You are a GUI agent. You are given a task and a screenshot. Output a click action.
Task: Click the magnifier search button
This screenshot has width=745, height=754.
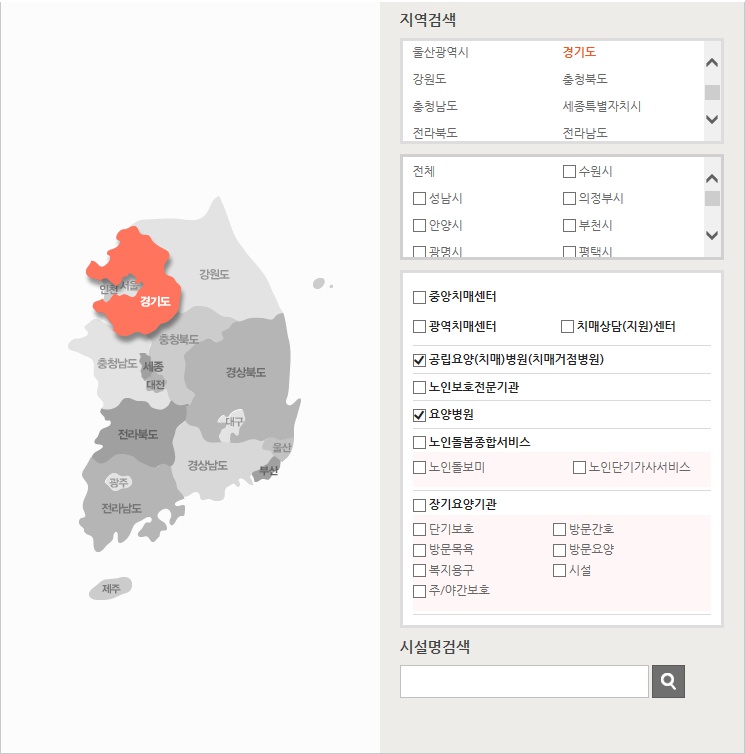pos(668,681)
